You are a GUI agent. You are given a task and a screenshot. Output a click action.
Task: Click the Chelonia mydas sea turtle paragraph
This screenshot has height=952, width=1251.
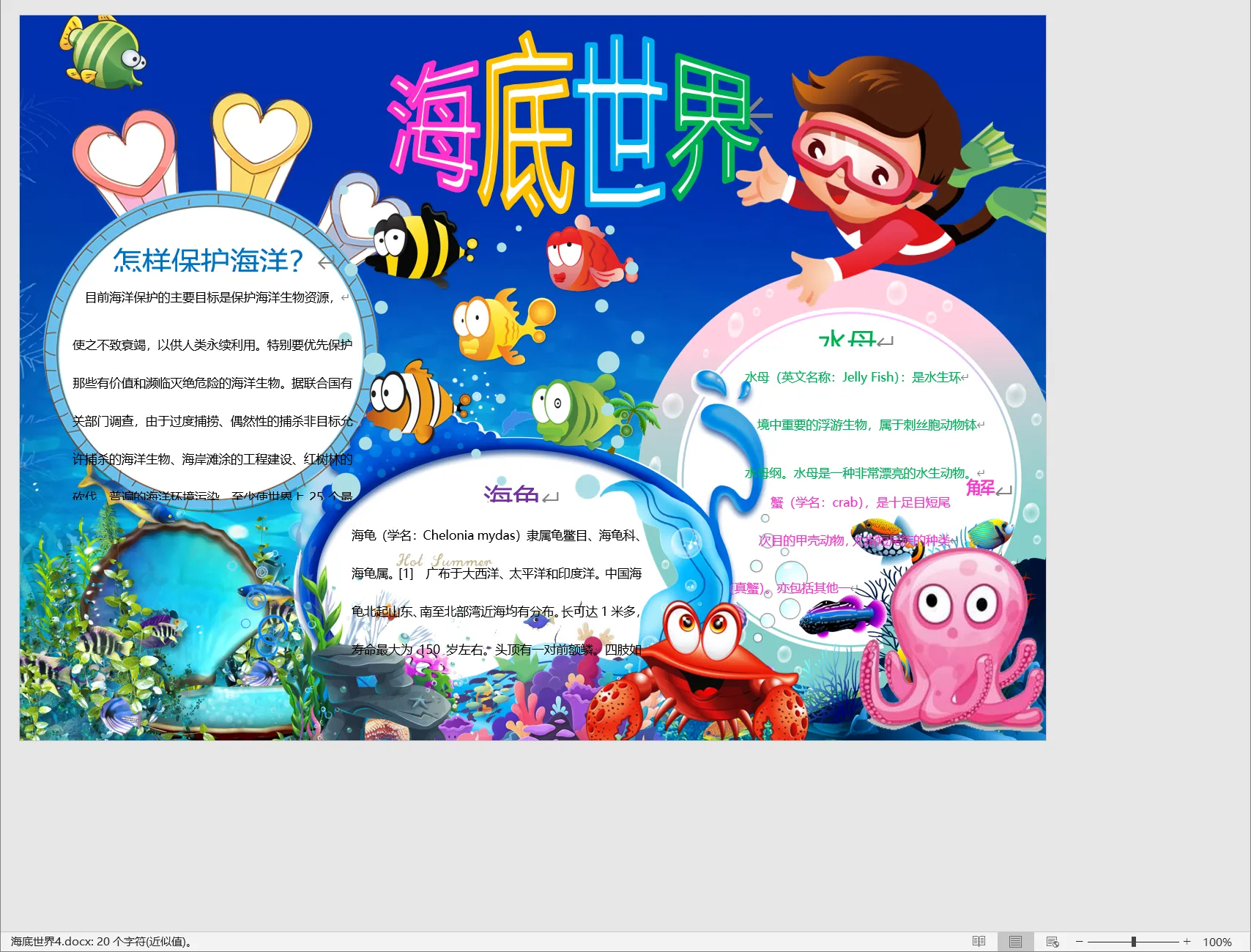click(496, 535)
